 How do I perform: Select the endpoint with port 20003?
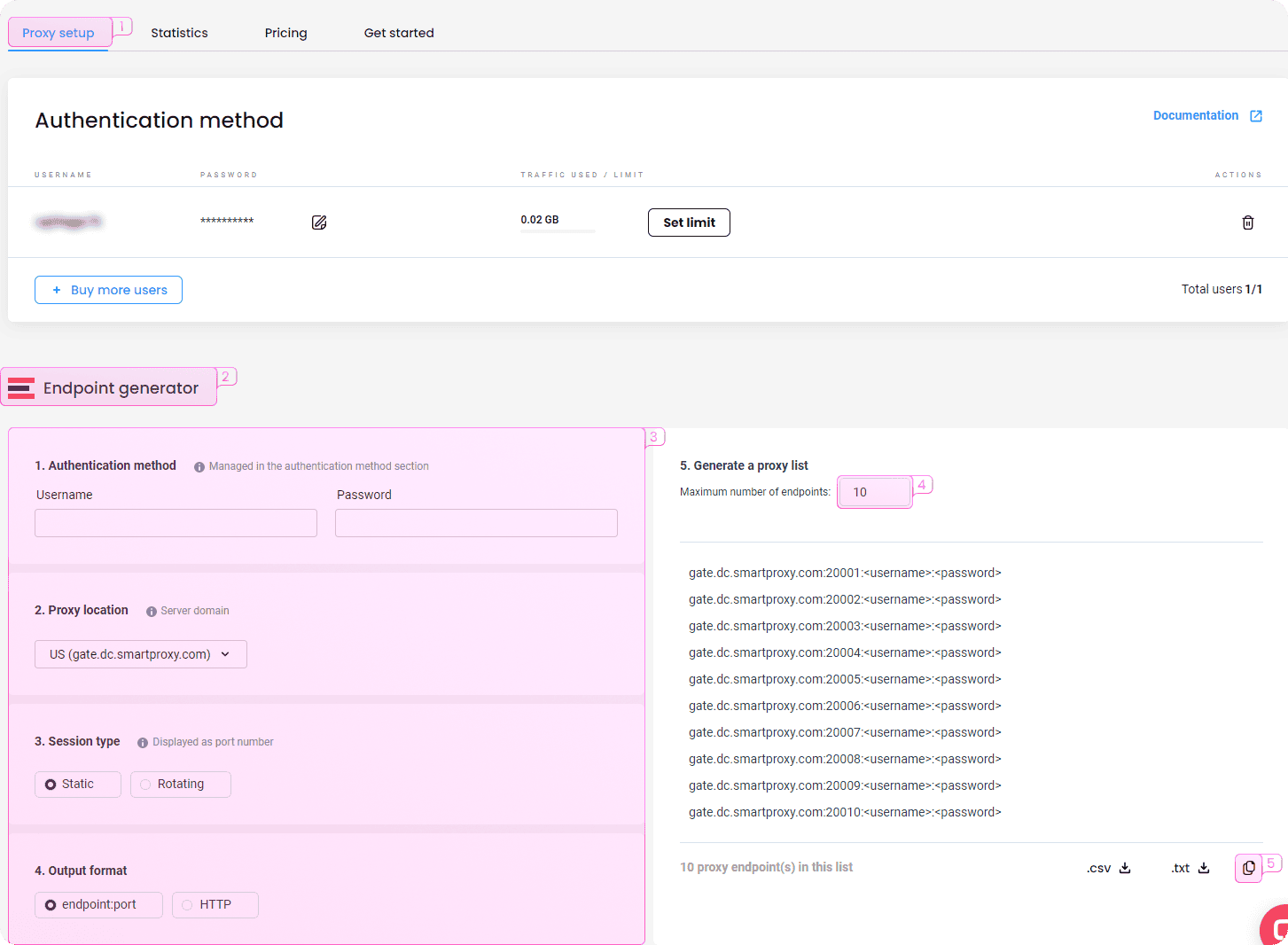845,627
